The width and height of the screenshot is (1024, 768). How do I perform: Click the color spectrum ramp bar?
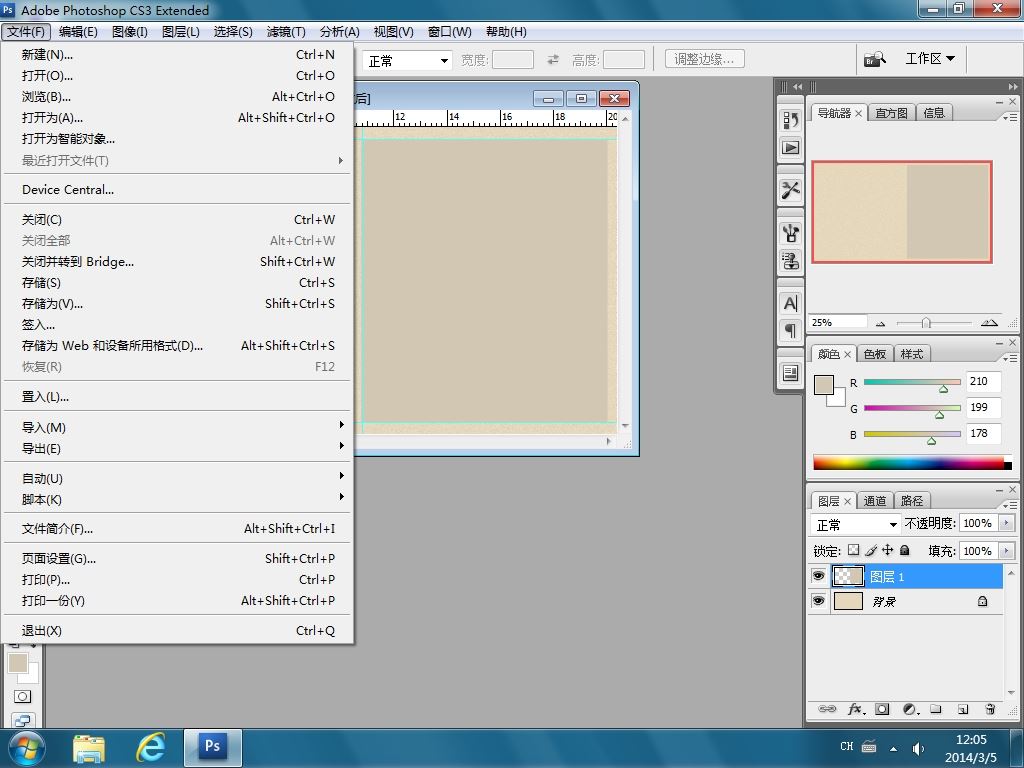pyautogui.click(x=912, y=463)
